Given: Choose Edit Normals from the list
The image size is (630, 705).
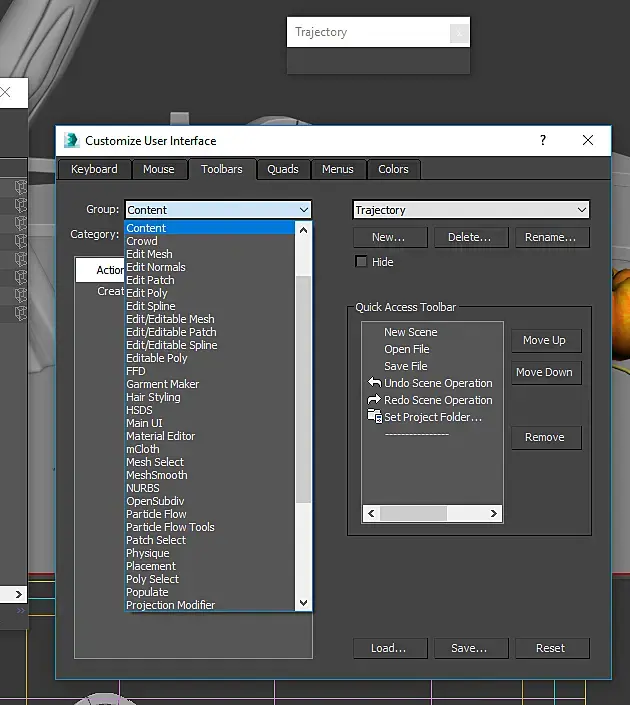Looking at the screenshot, I should 210,267.
